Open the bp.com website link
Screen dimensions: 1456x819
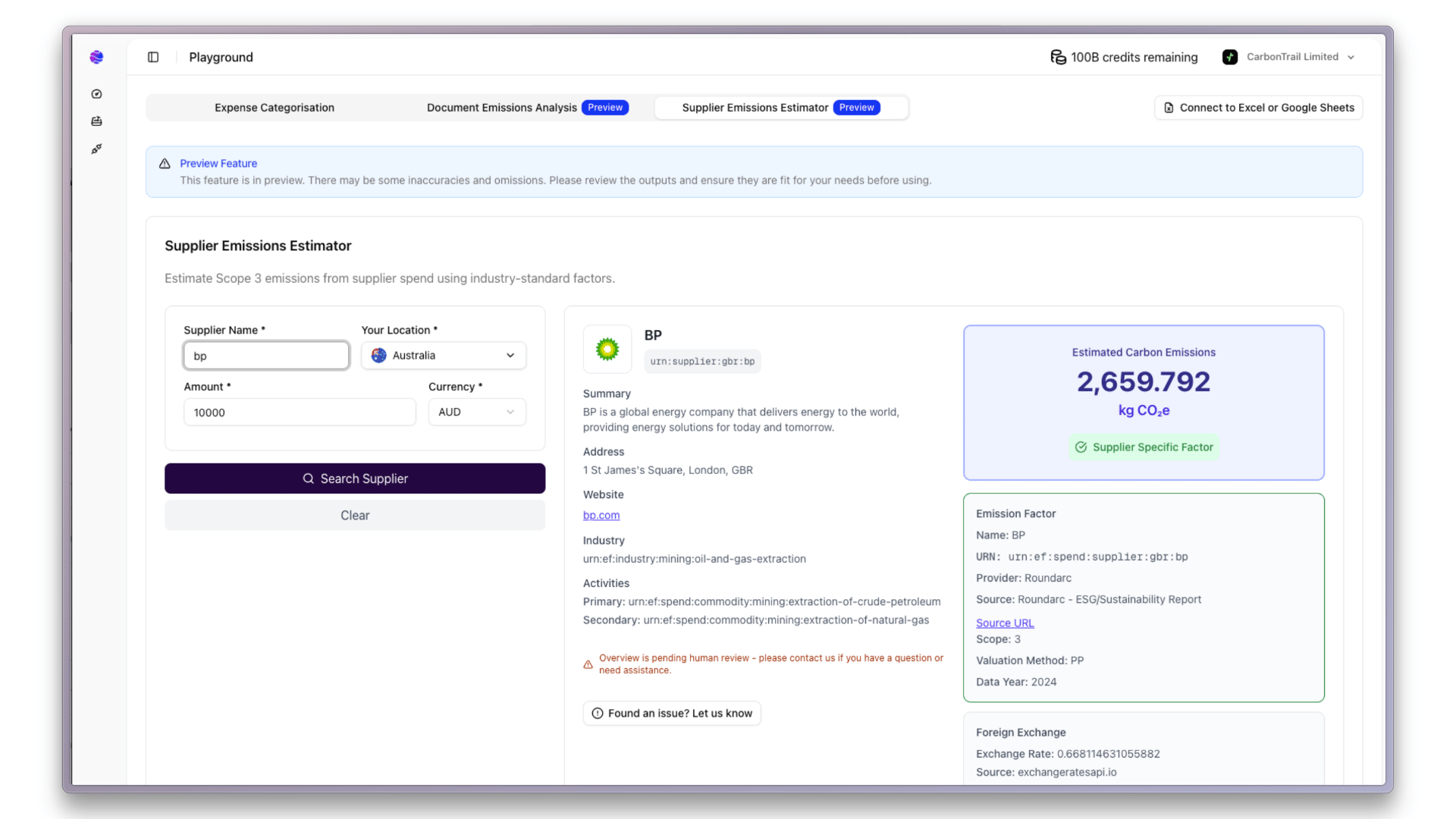click(601, 515)
